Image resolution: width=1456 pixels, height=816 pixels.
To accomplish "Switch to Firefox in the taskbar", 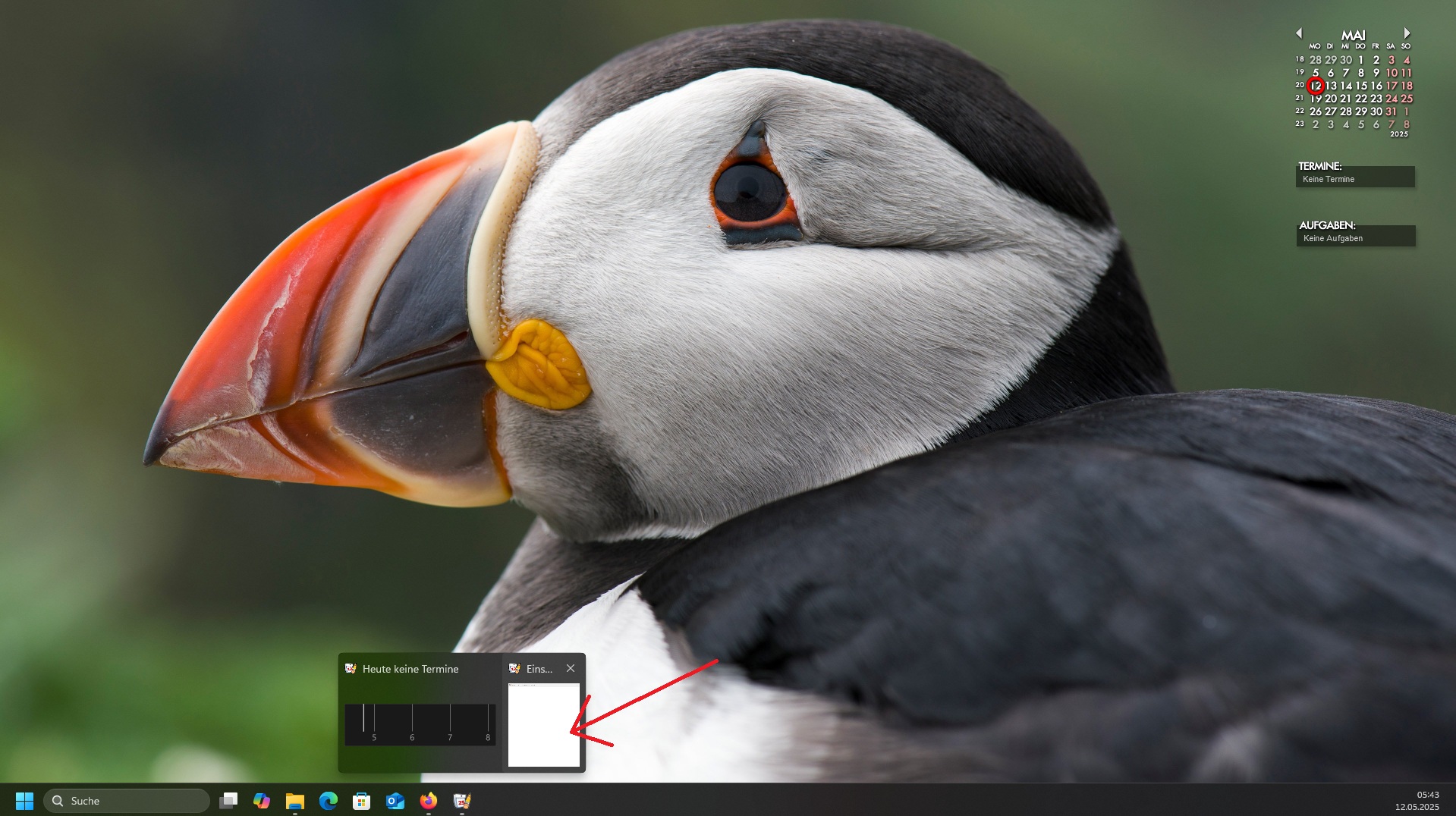I will 429,801.
